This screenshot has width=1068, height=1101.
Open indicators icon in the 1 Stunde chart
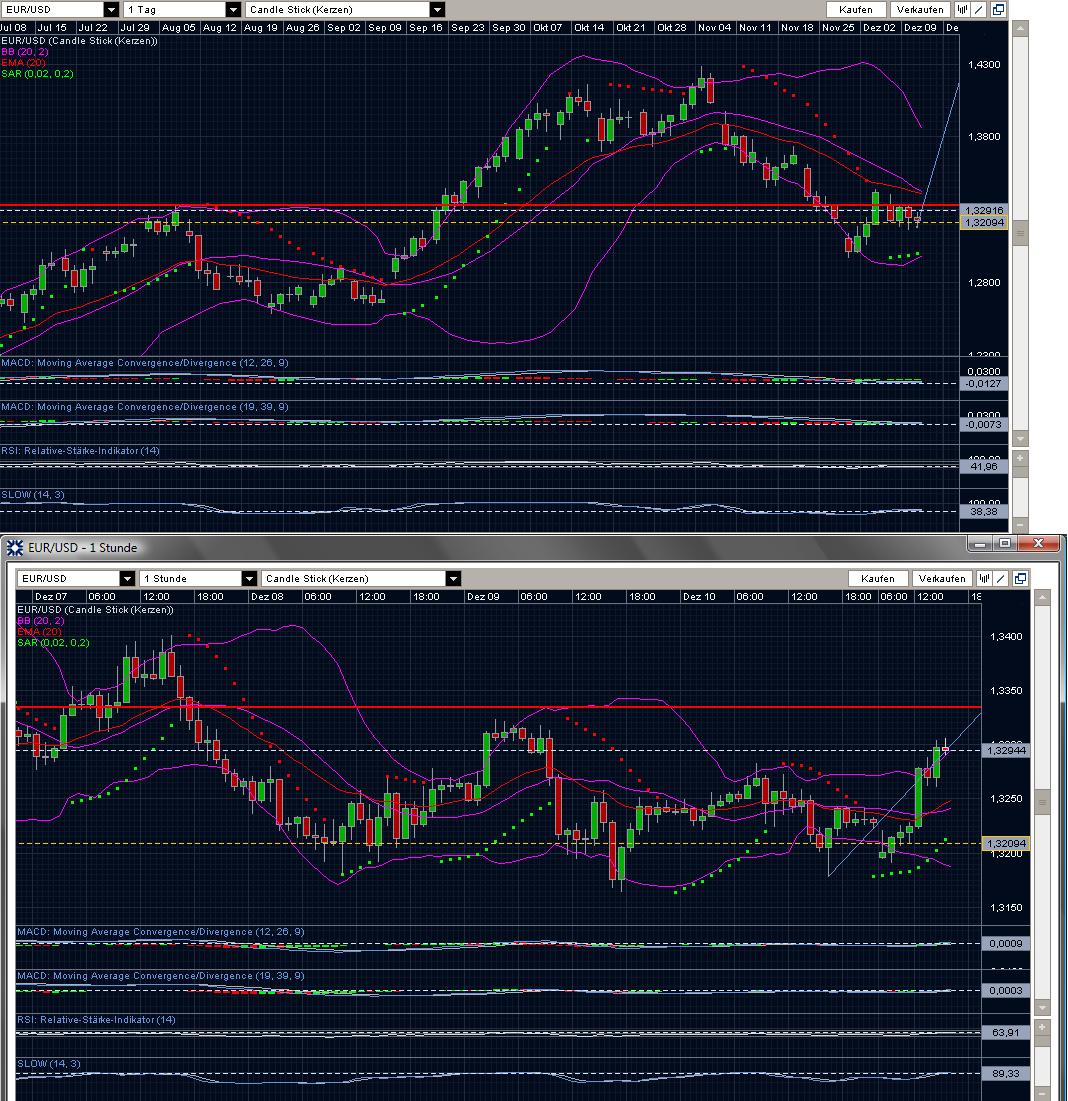(984, 579)
